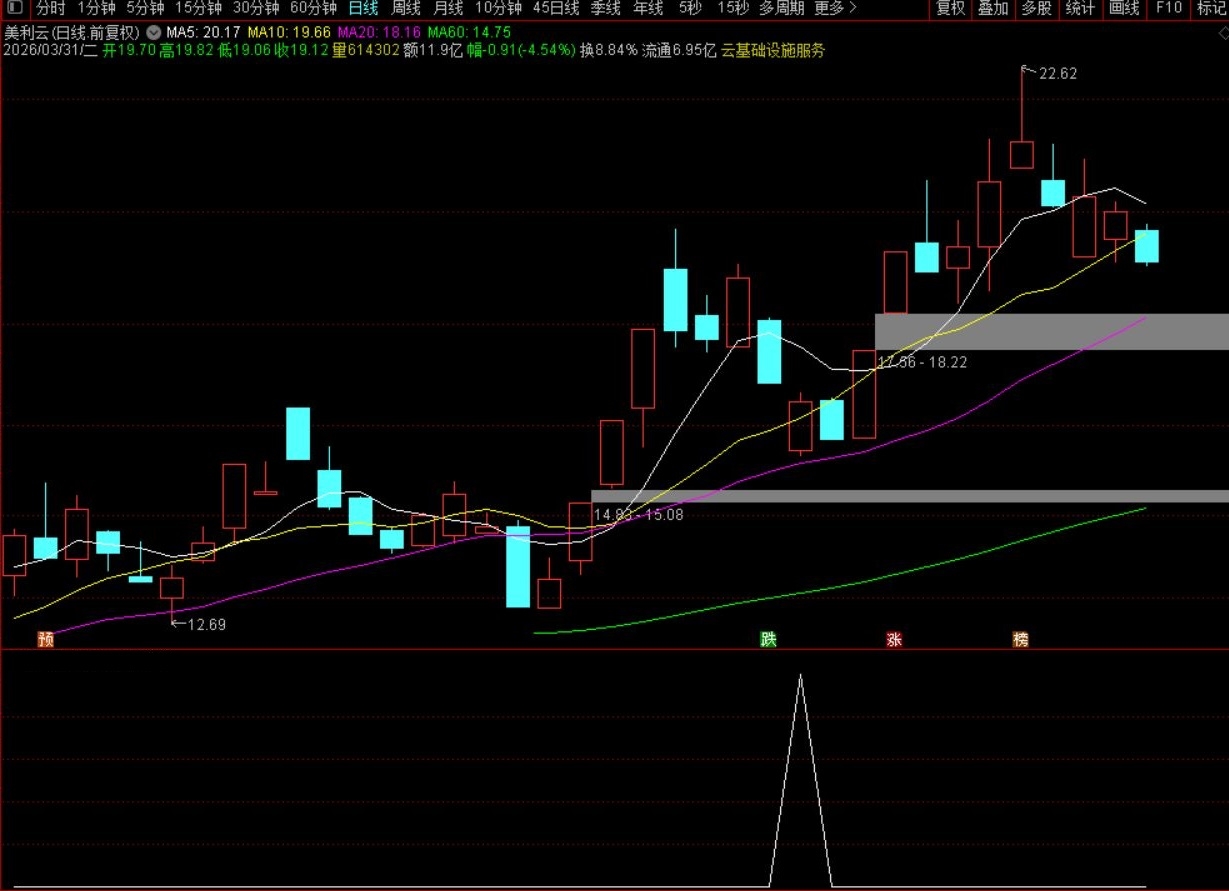1229x891 pixels.
Task: Toggle the panel layout icon at top-left
Action: click(14, 8)
